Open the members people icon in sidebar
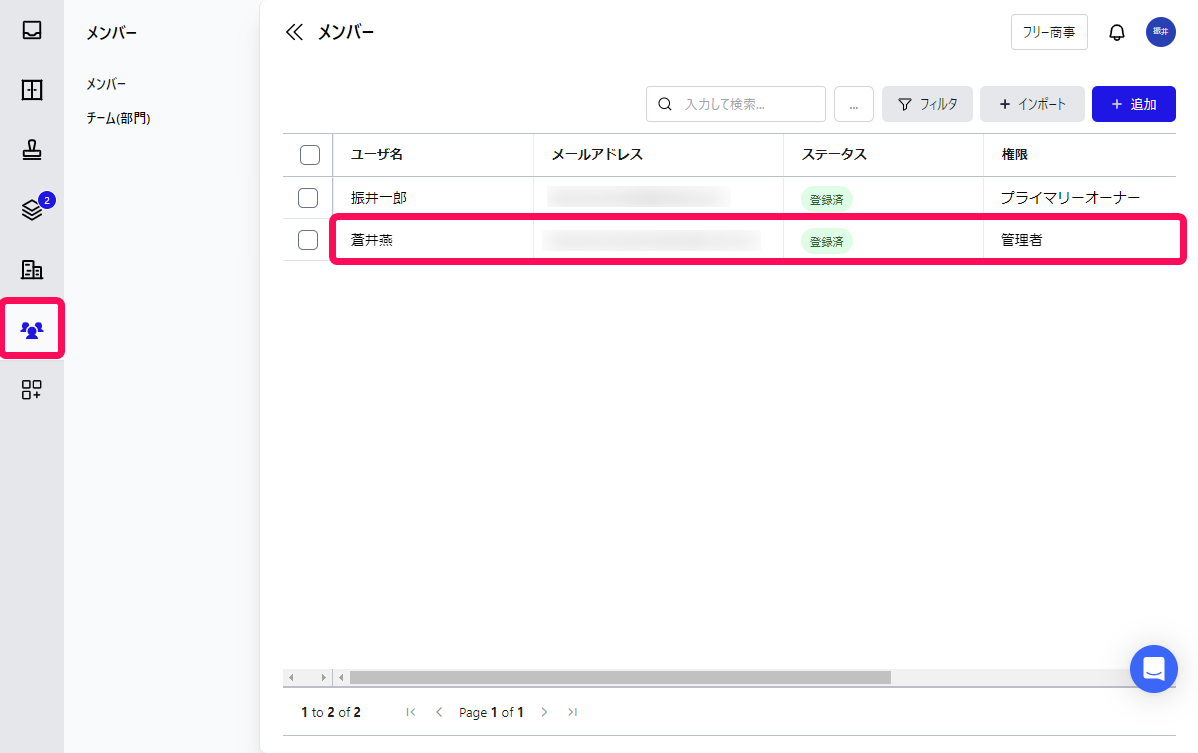The height and width of the screenshot is (753, 1198). [x=31, y=329]
